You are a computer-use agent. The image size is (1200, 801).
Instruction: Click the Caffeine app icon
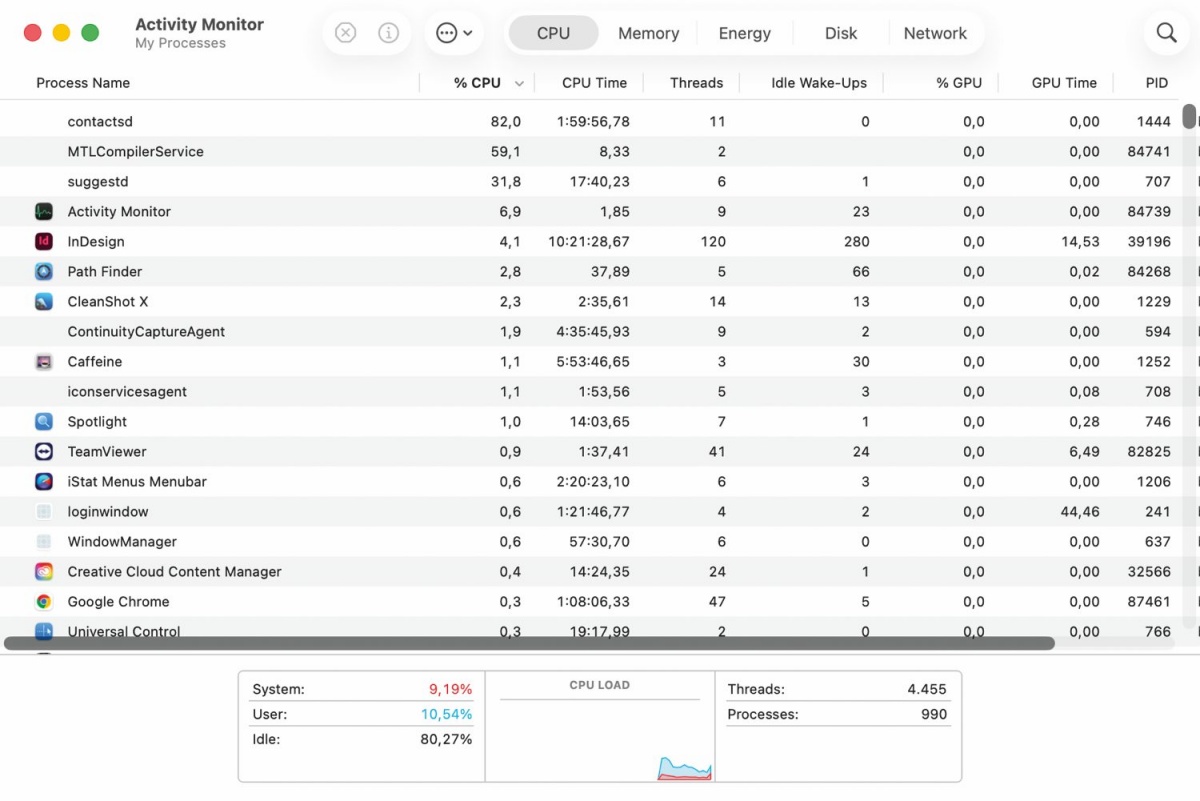[44, 361]
